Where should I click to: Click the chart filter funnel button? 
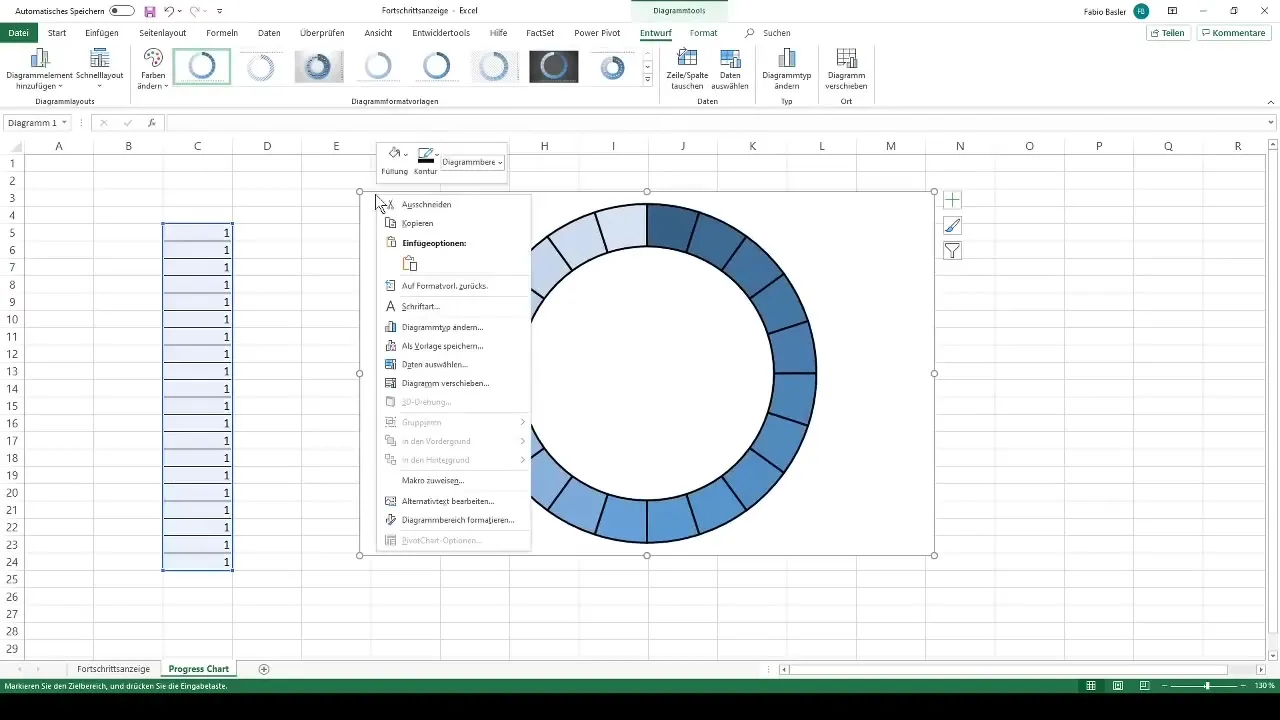[x=952, y=251]
